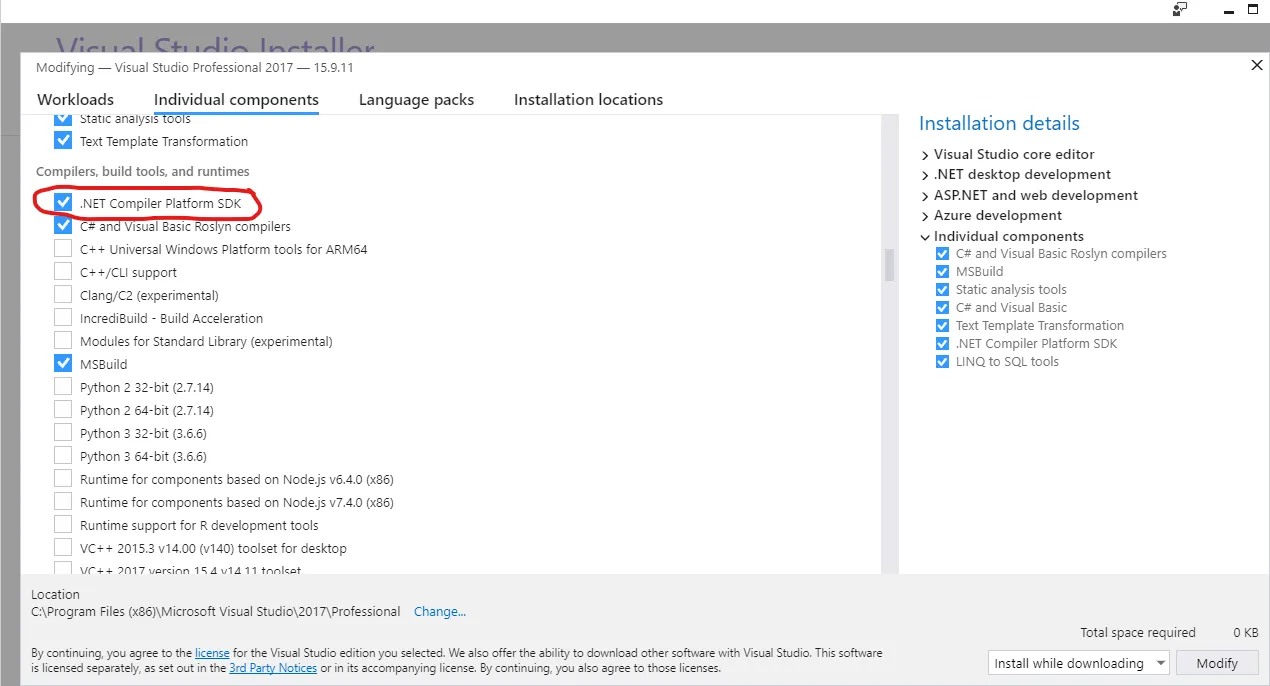Viewport: 1270px width, 686px height.
Task: Check VC++ 2015.3 v14.00 (v140) toolset
Action: coord(63,548)
